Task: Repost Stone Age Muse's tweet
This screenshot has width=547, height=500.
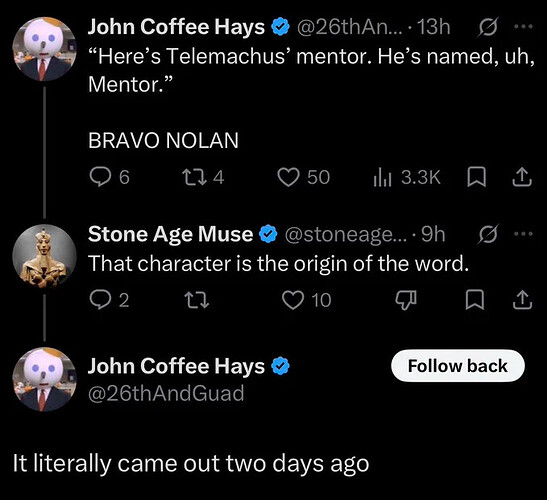Action: click(196, 300)
